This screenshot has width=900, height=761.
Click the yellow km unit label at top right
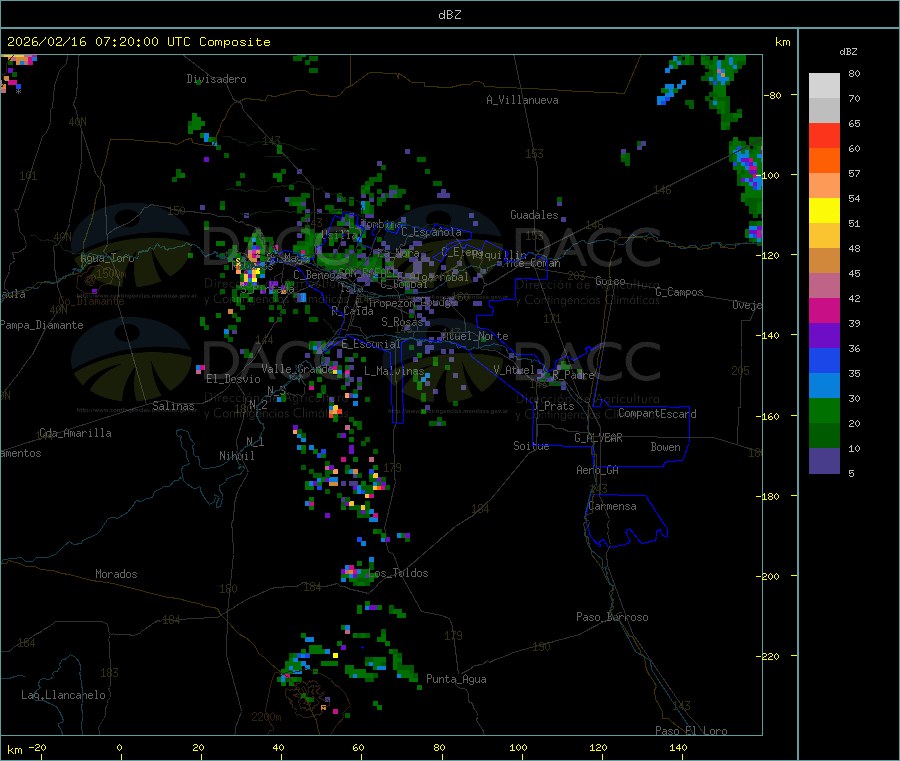click(x=782, y=42)
